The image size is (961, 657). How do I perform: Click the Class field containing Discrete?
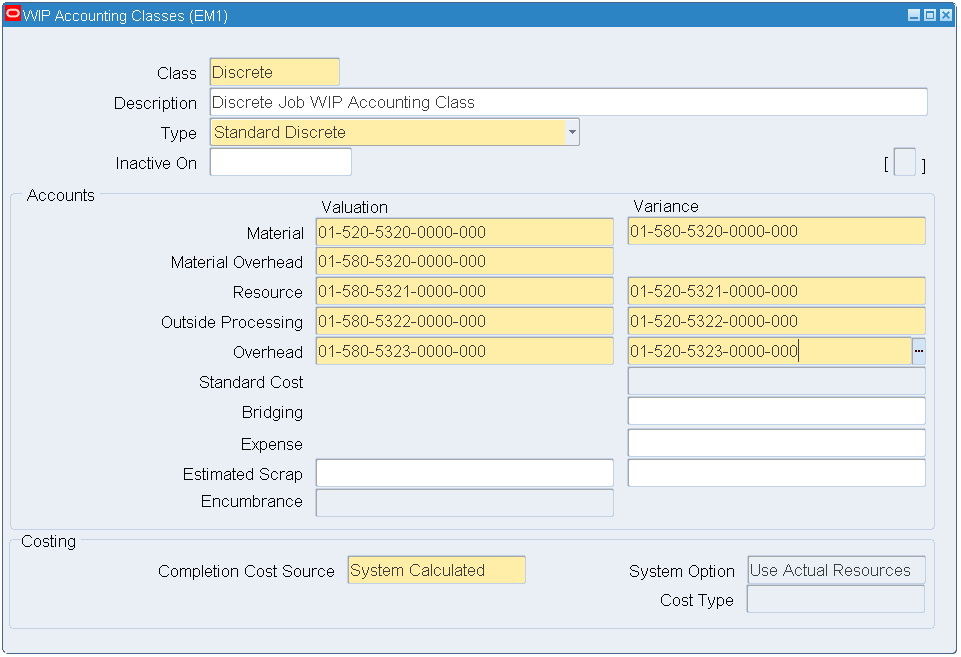coord(275,72)
